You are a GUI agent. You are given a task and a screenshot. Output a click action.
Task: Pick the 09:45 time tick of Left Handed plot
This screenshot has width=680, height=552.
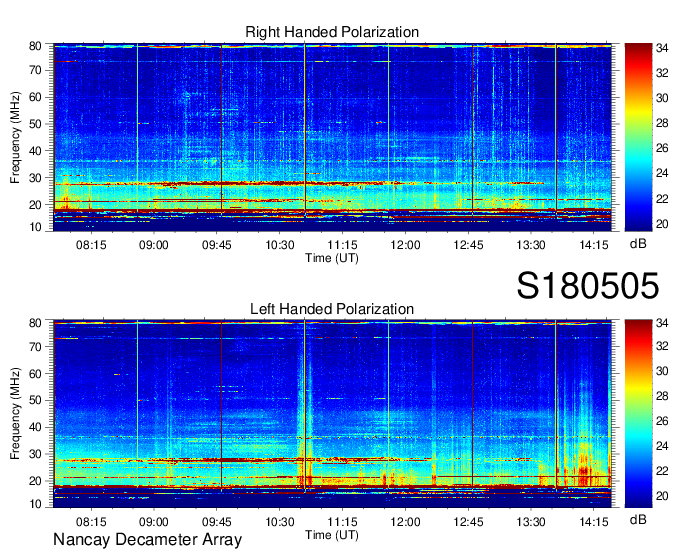click(x=216, y=522)
